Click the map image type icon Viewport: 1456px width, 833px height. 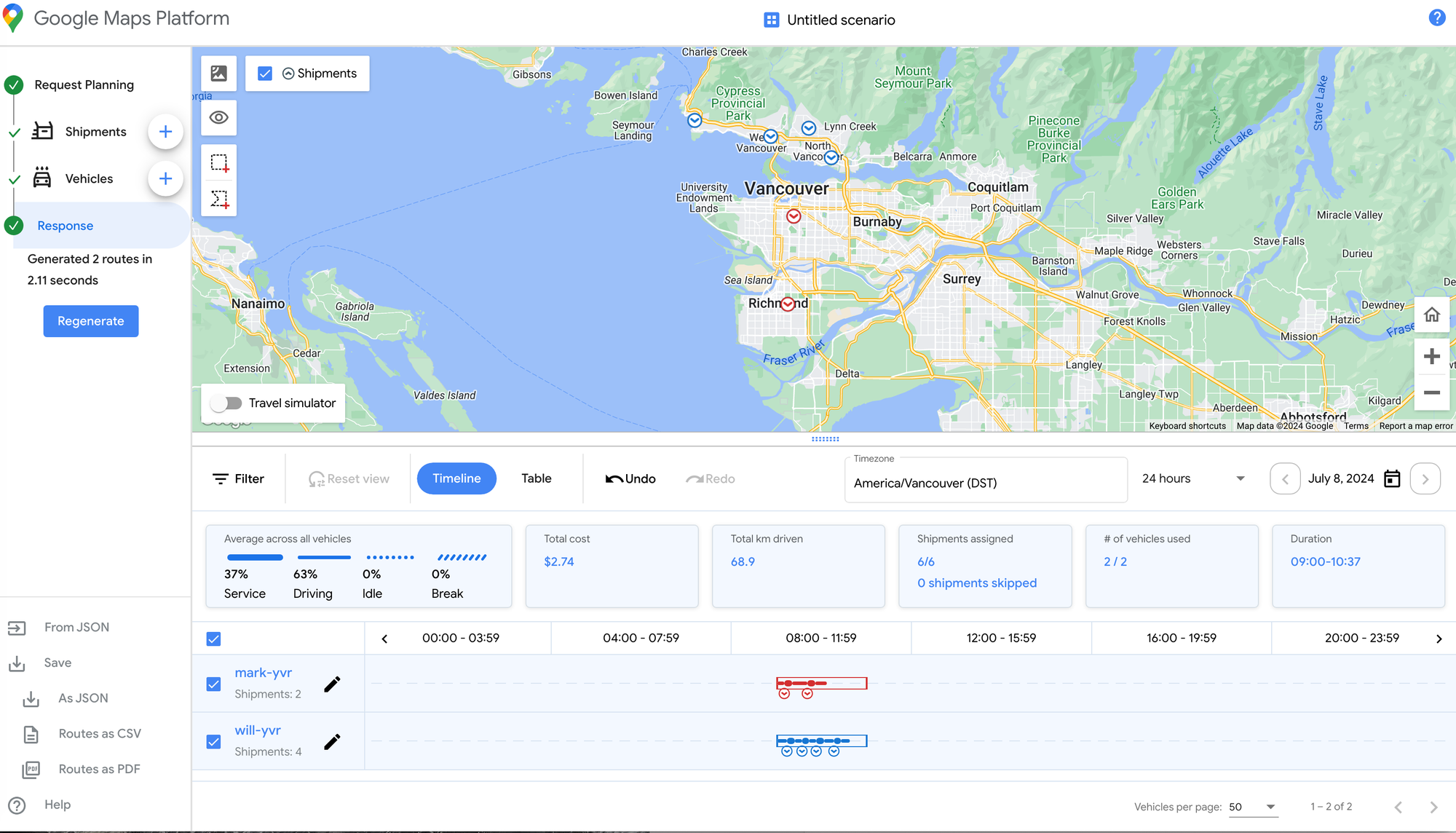[219, 74]
